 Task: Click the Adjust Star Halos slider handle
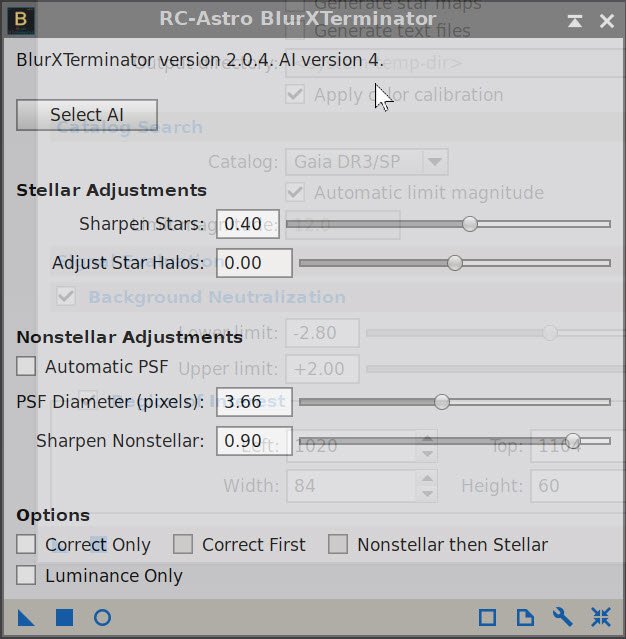[x=455, y=263]
